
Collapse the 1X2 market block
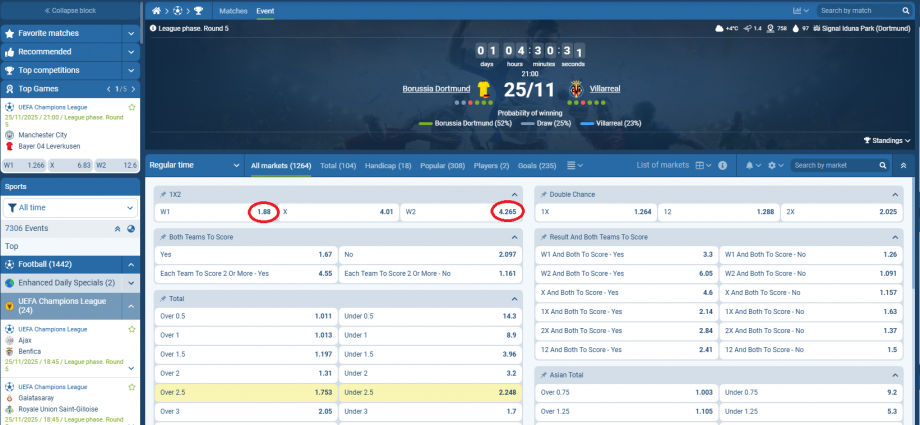[x=514, y=194]
